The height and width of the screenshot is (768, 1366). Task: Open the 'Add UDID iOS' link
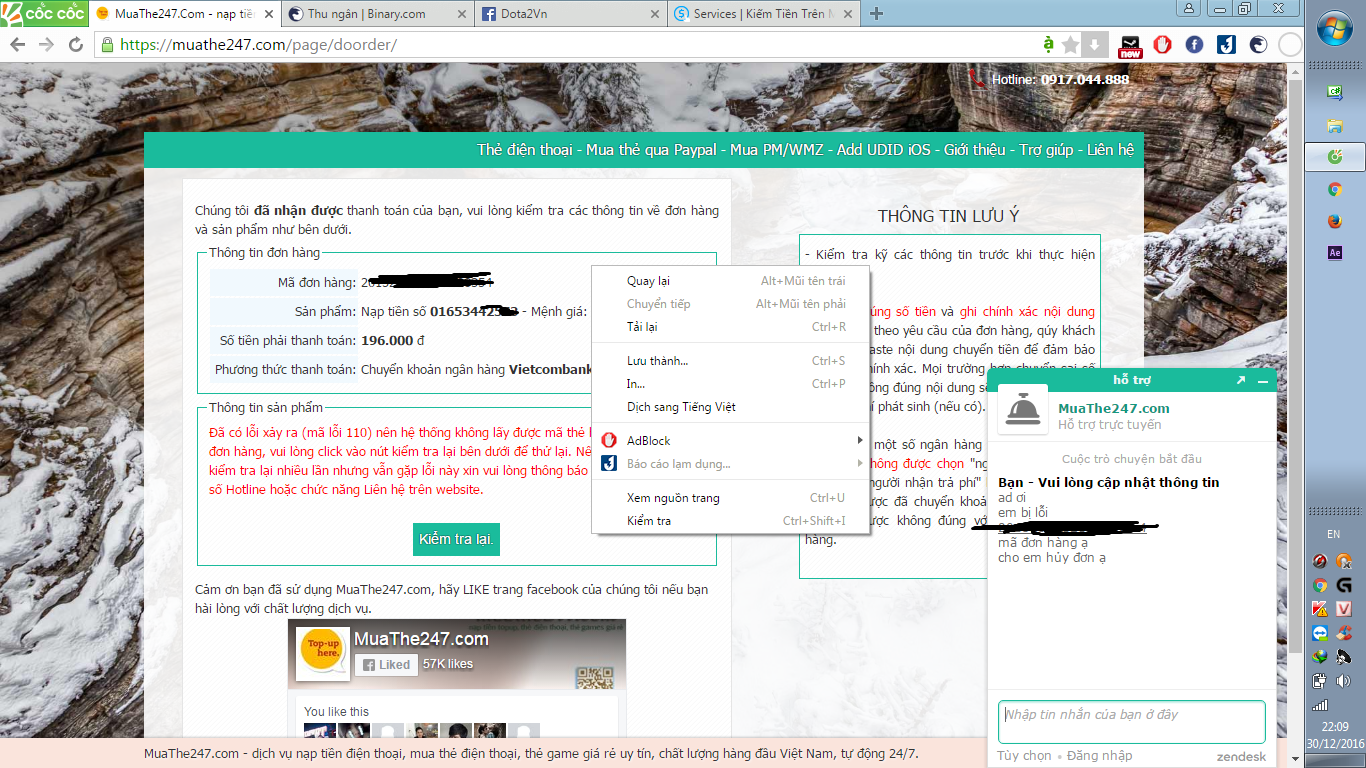coord(884,150)
